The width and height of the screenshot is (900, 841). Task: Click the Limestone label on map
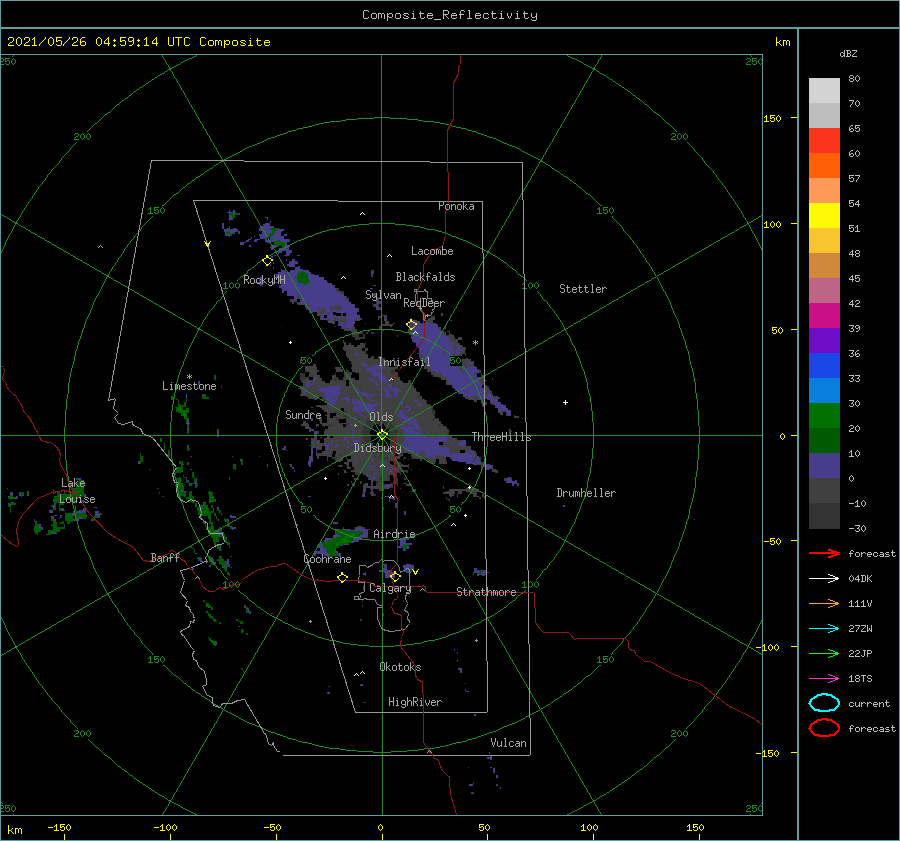[x=189, y=386]
